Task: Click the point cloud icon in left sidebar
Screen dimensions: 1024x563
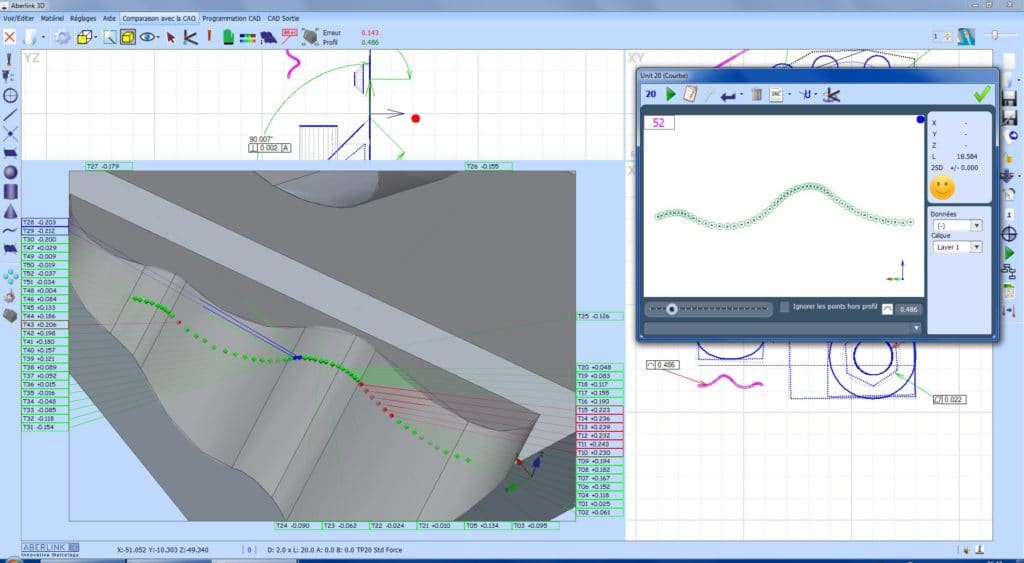Action: 10,276
